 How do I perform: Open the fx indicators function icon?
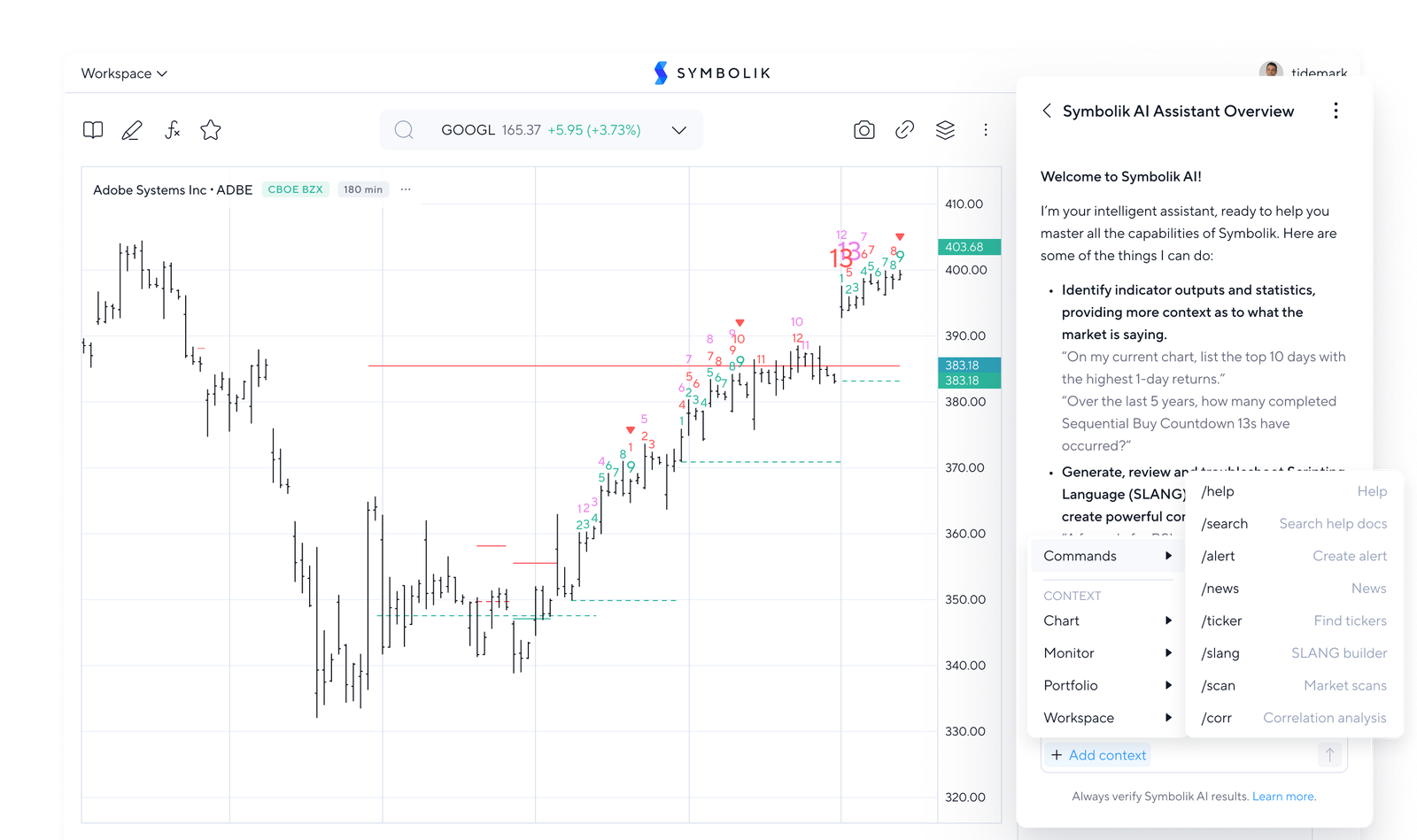click(x=173, y=130)
